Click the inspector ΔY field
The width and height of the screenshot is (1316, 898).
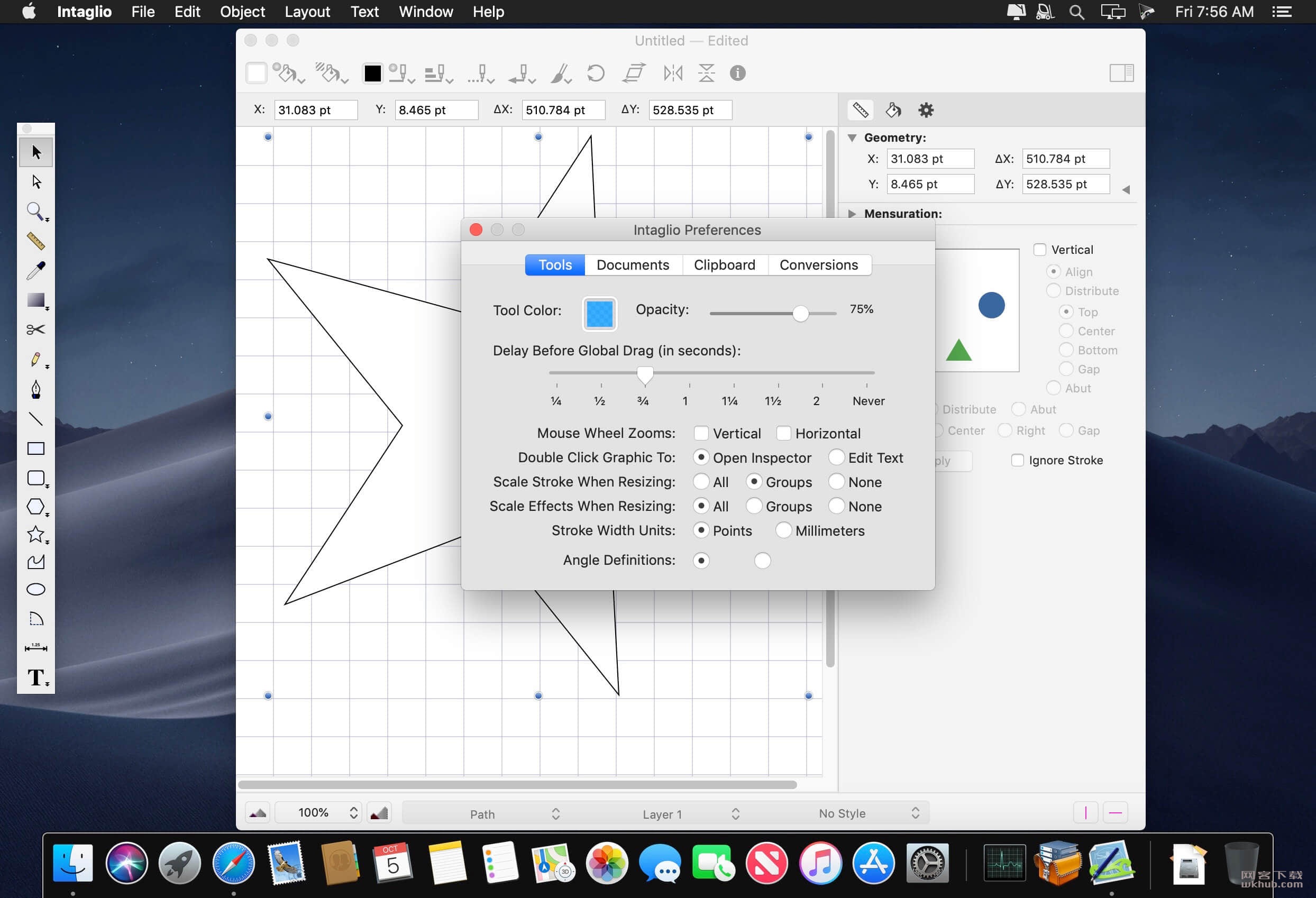(x=1066, y=184)
